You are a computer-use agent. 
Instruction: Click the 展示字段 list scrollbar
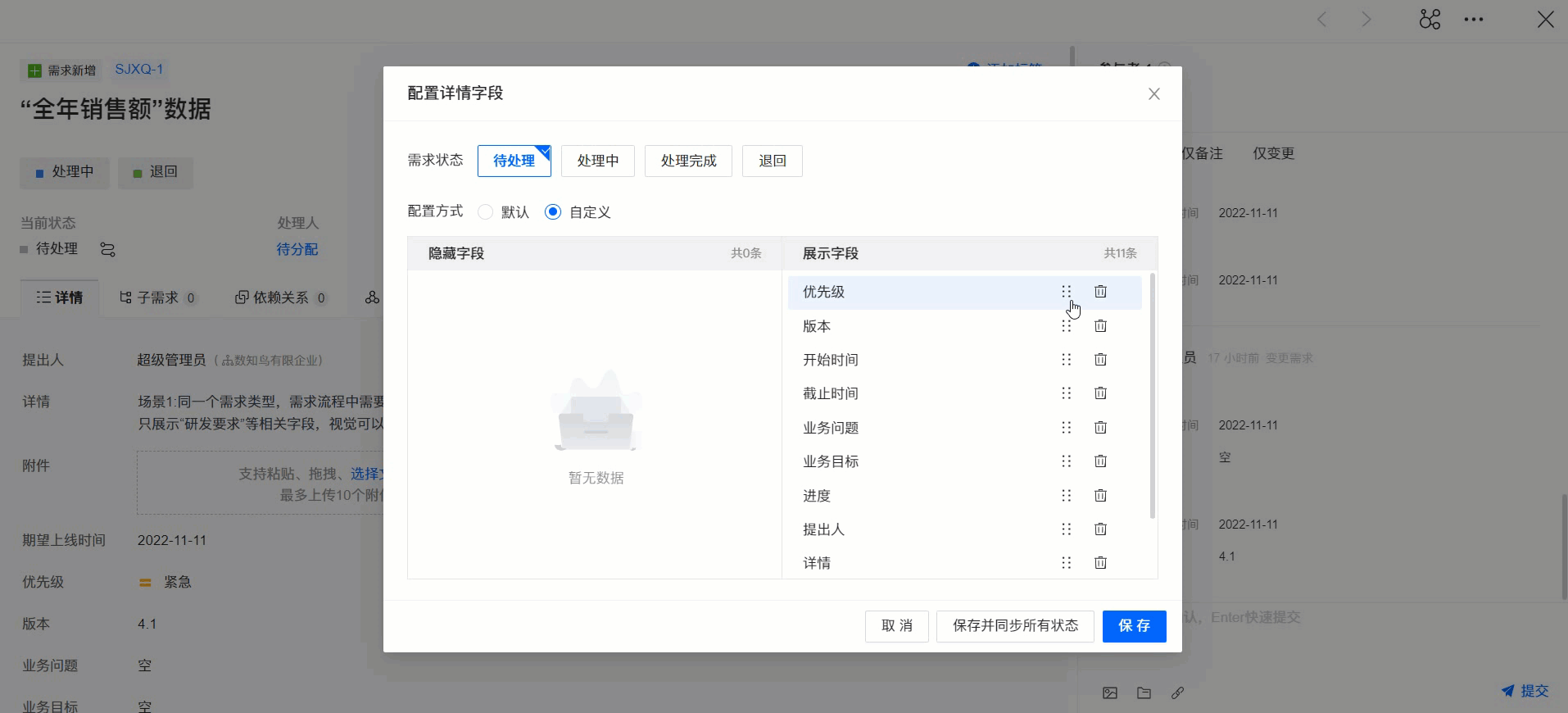pyautogui.click(x=1153, y=397)
